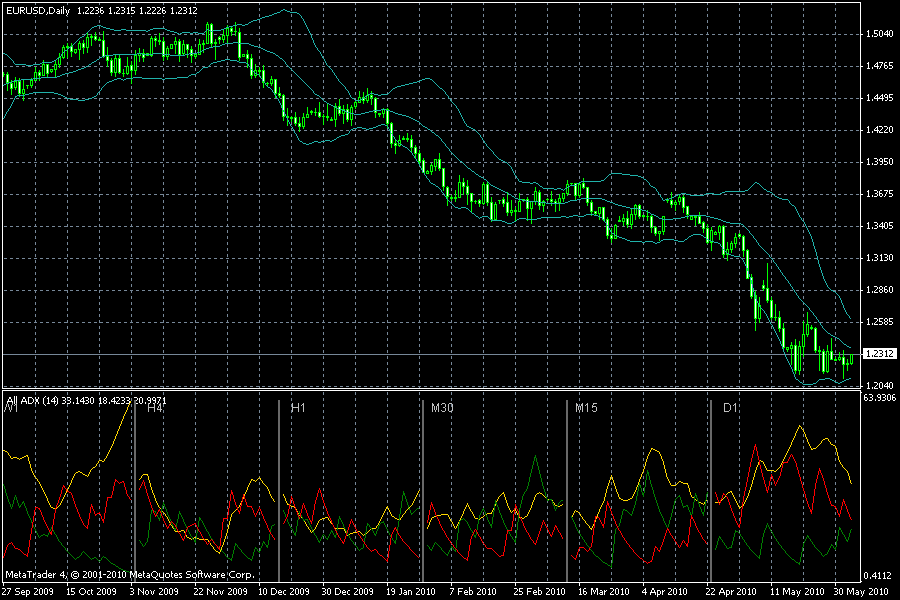The height and width of the screenshot is (600, 900).
Task: Click the EURUSD,Daily chart title
Action: click(x=38, y=11)
